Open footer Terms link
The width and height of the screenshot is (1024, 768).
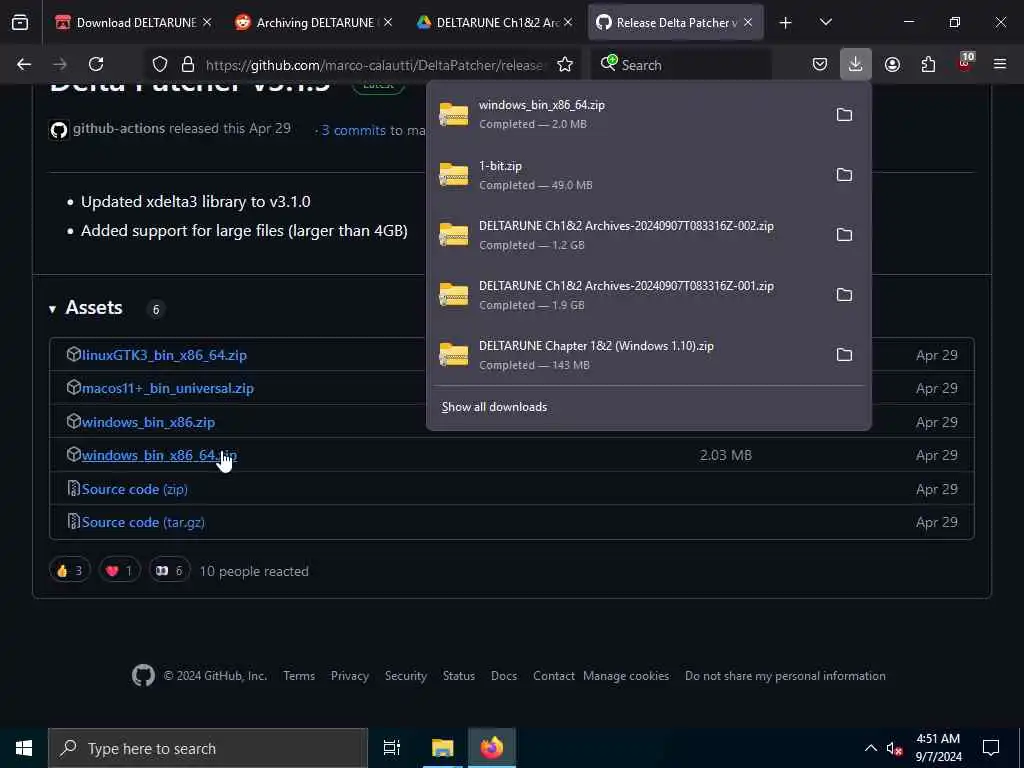pos(299,676)
